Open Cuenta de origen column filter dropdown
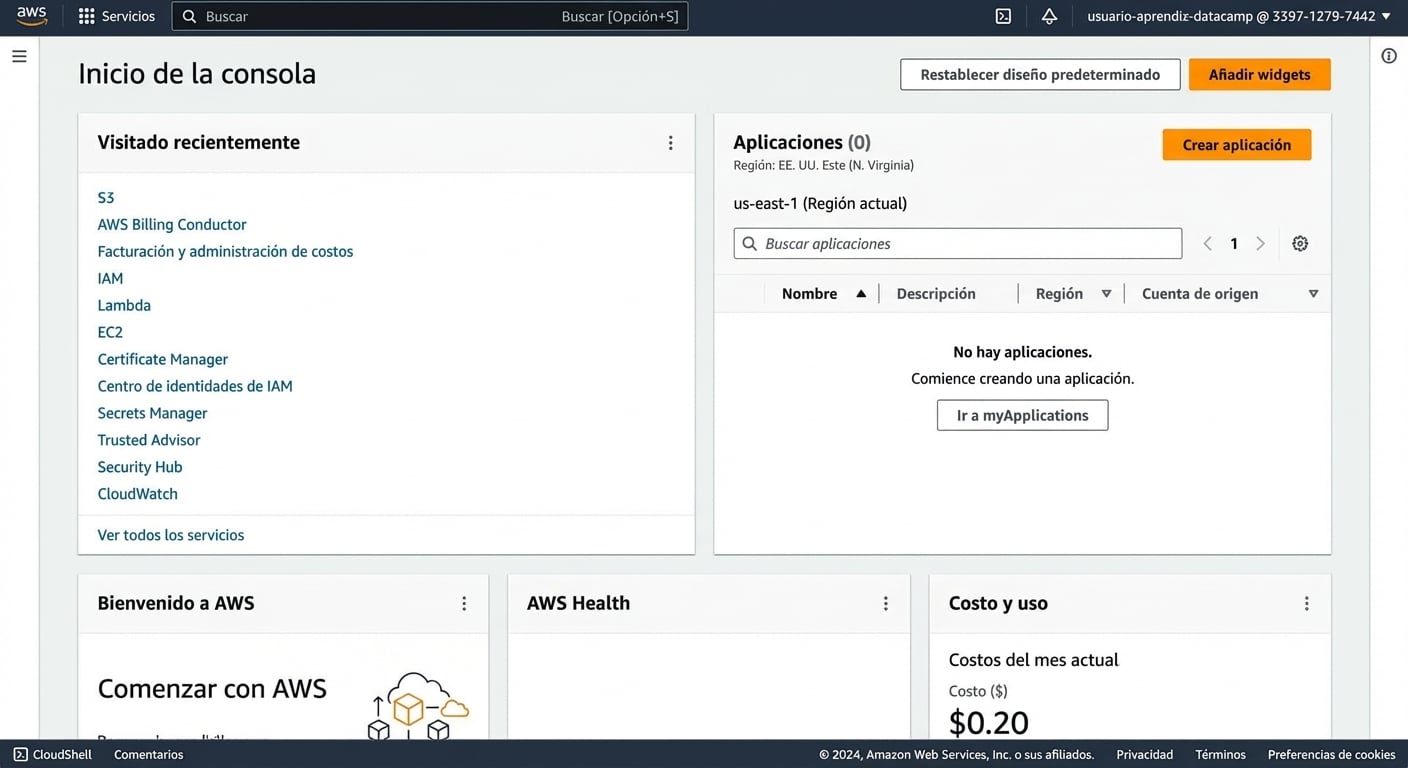Screen dimensions: 1408x768 point(1313,293)
